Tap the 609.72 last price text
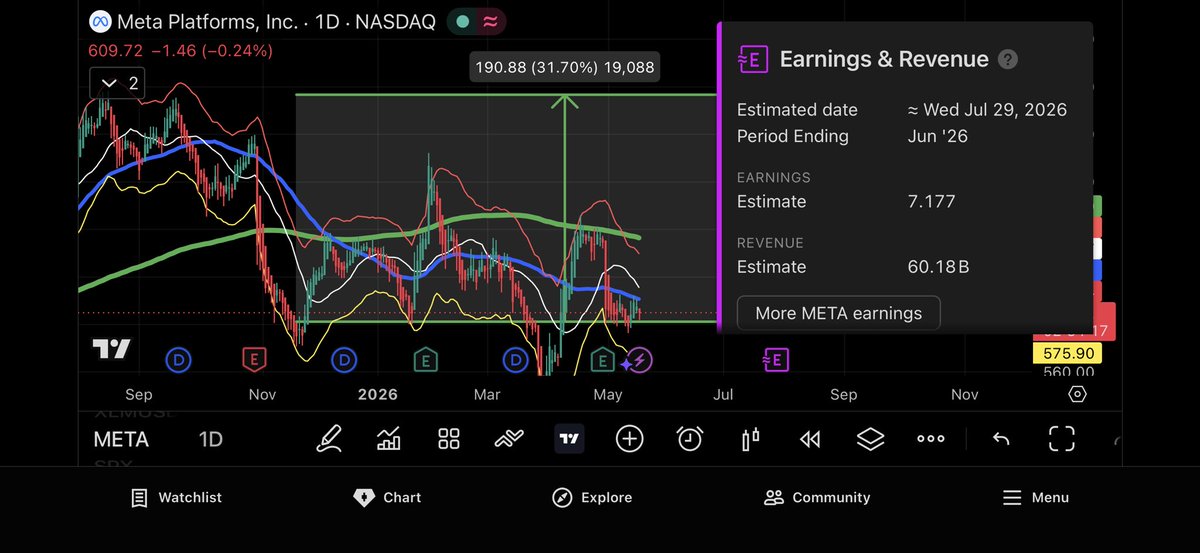Screen dimensions: 1200x553 tap(116, 50)
